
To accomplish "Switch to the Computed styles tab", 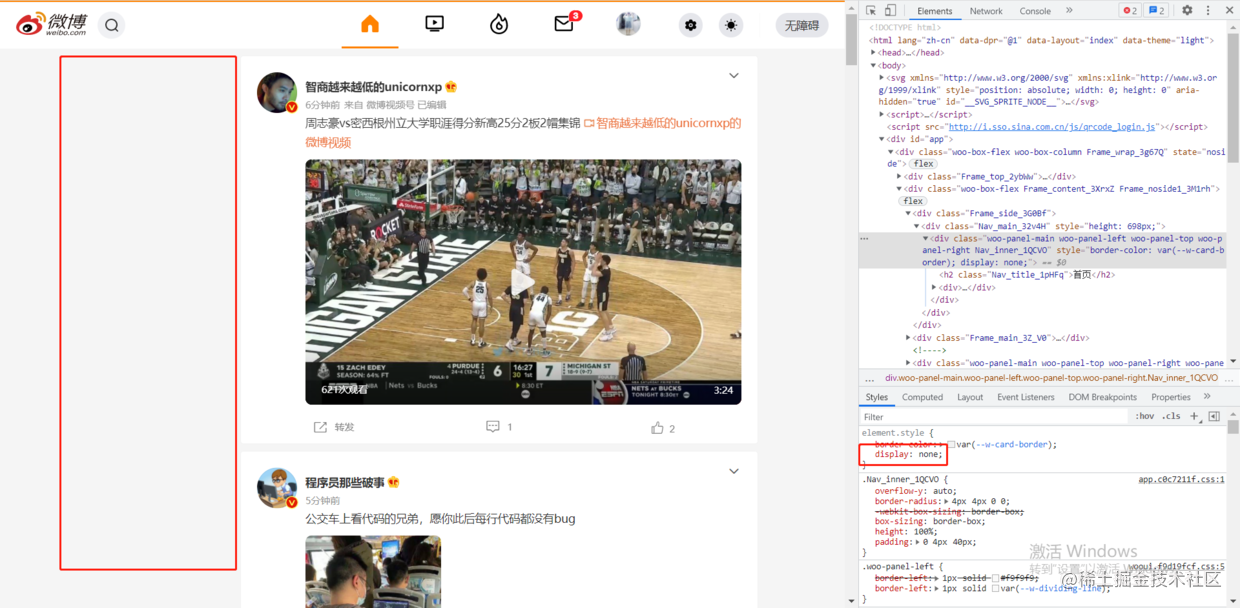I will 922,397.
